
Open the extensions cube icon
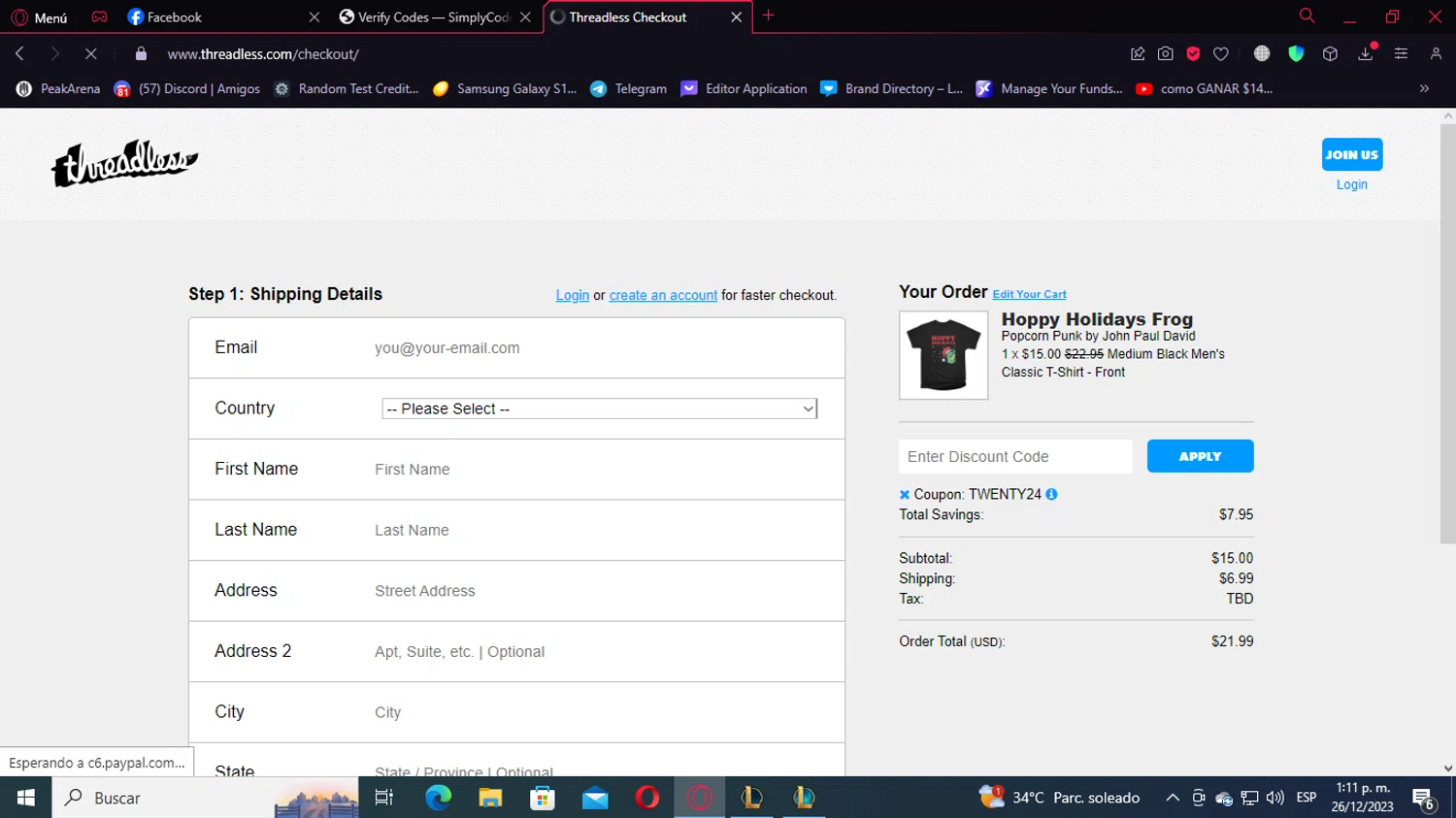click(1330, 53)
